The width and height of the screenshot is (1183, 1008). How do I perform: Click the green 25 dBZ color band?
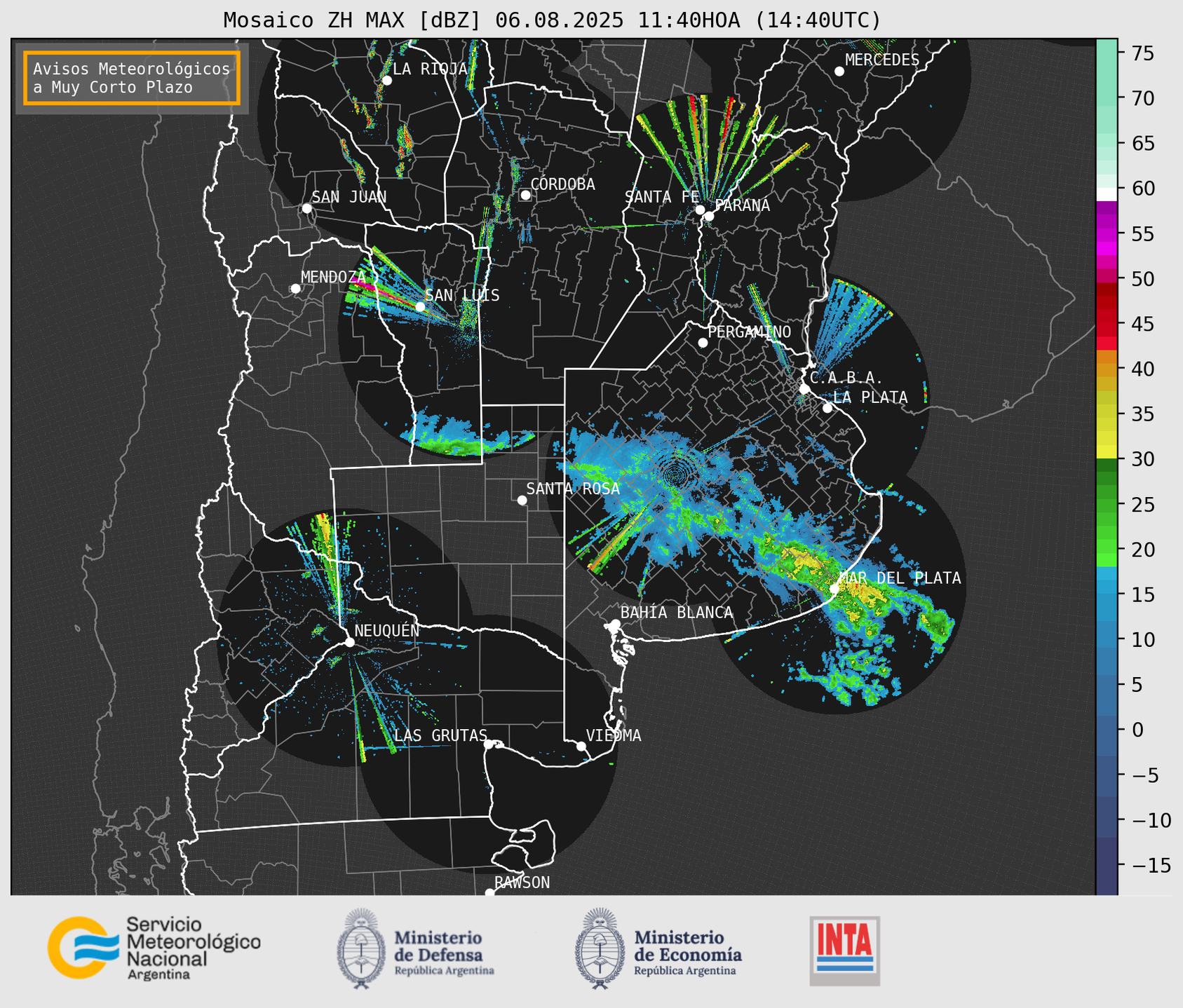(x=1107, y=505)
